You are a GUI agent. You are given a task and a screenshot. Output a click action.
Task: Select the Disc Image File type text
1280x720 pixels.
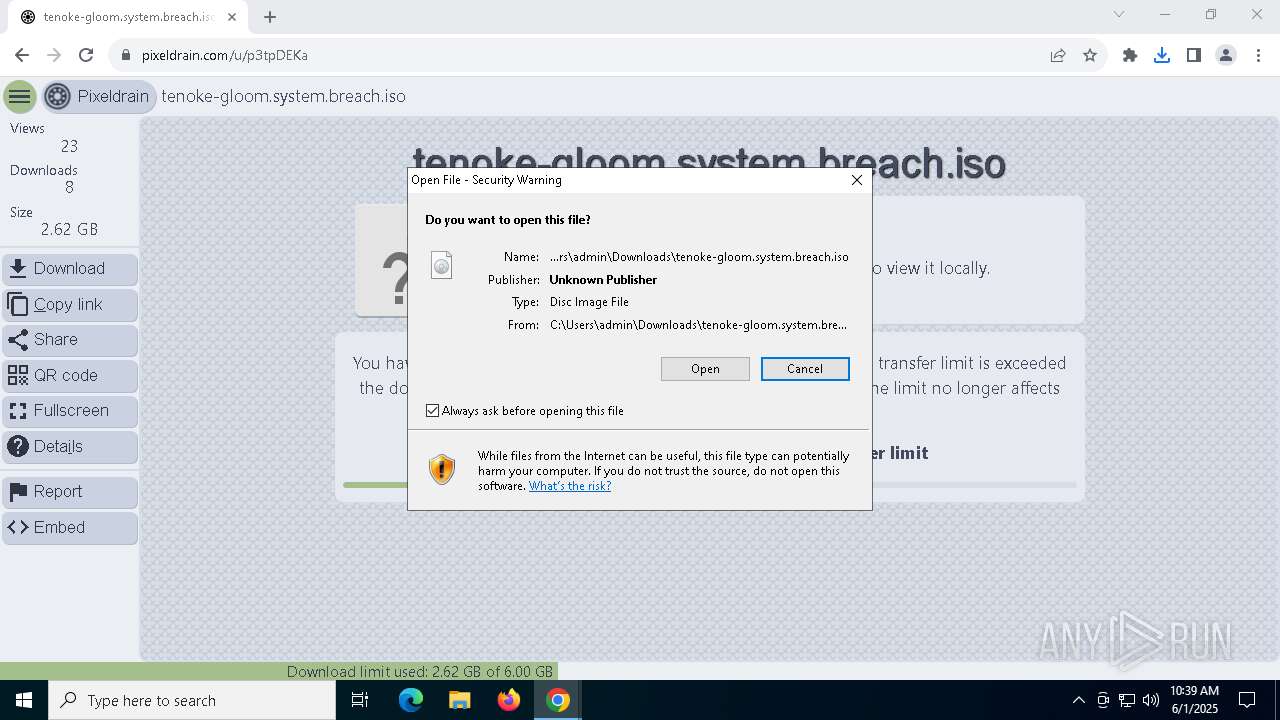589,302
